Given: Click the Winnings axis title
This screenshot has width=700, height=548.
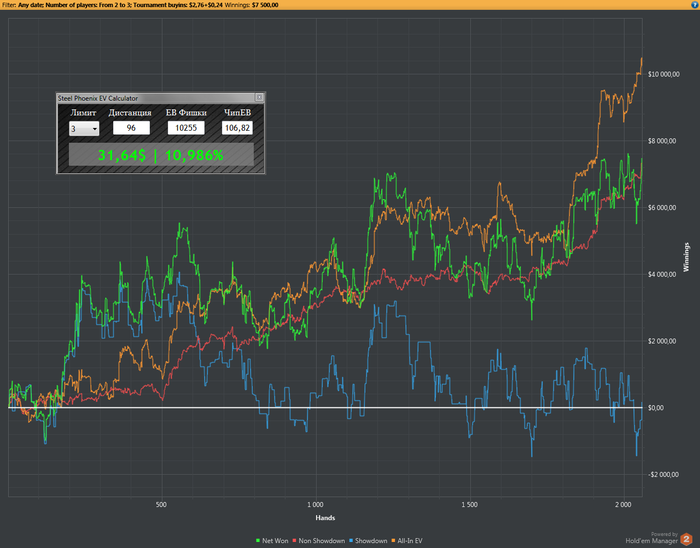Looking at the screenshot, I should click(686, 257).
